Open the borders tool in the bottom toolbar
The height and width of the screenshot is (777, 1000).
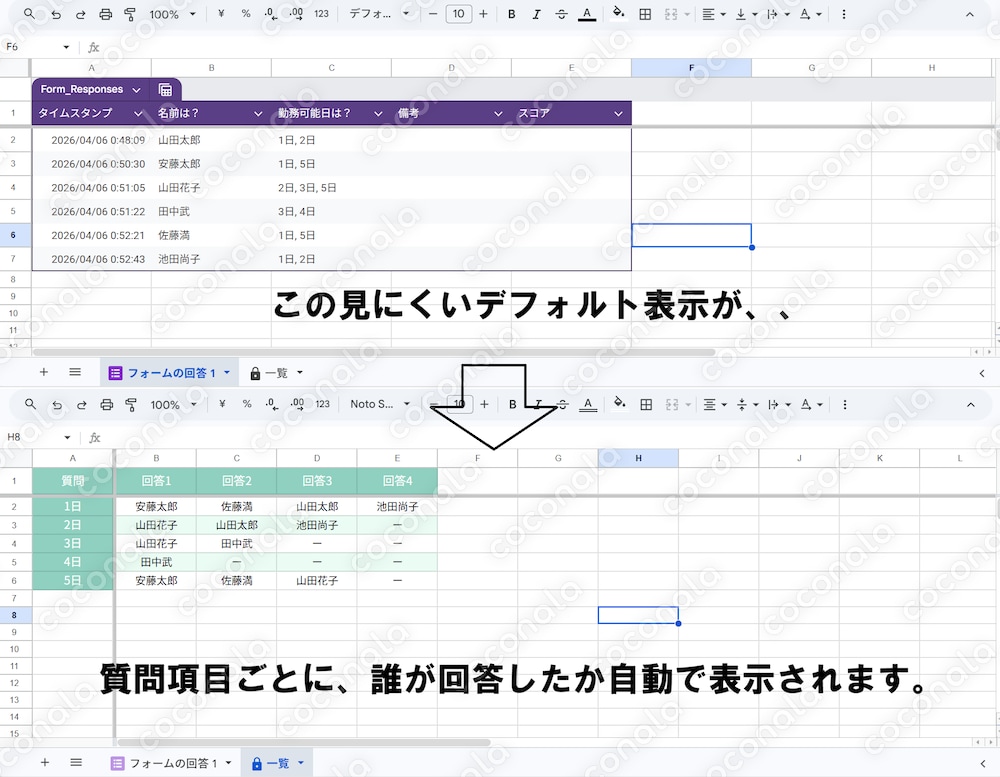pyautogui.click(x=646, y=404)
